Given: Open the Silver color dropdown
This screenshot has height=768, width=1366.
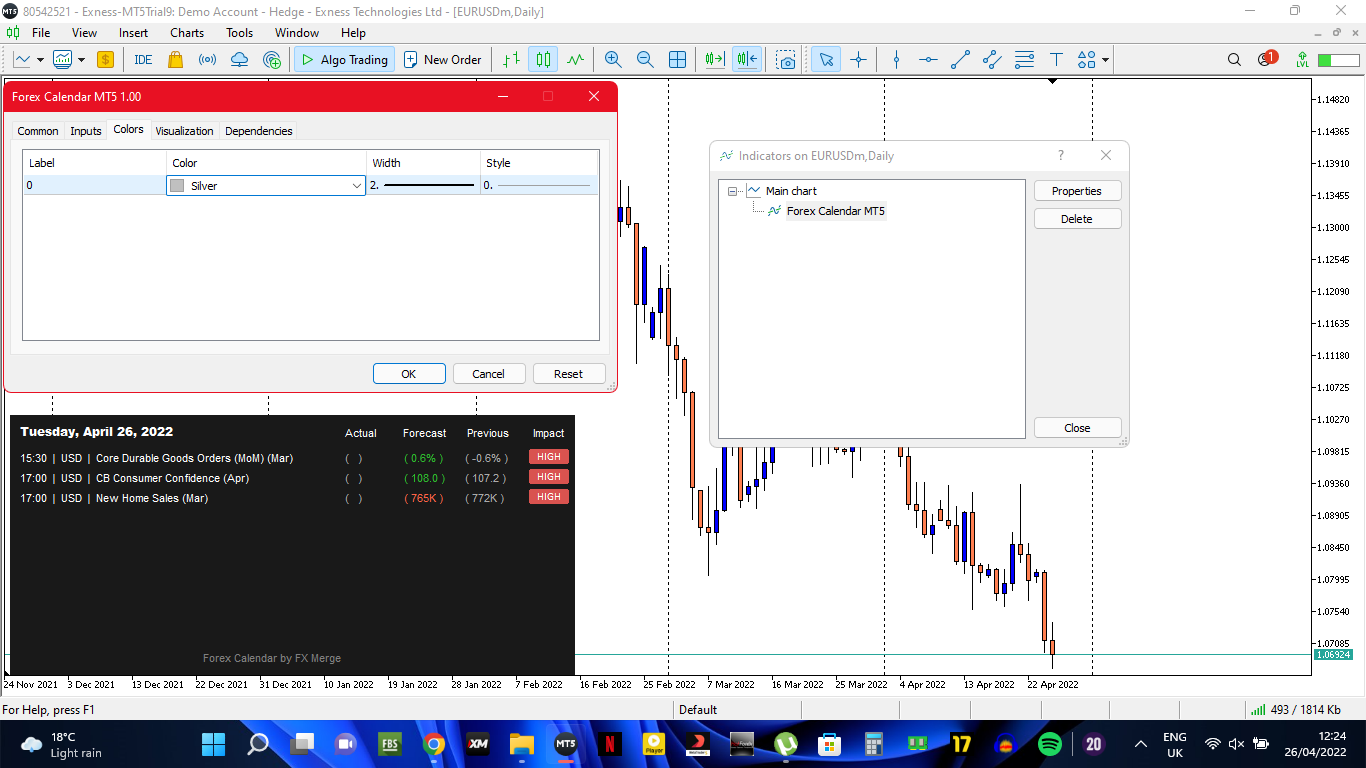Looking at the screenshot, I should [357, 186].
